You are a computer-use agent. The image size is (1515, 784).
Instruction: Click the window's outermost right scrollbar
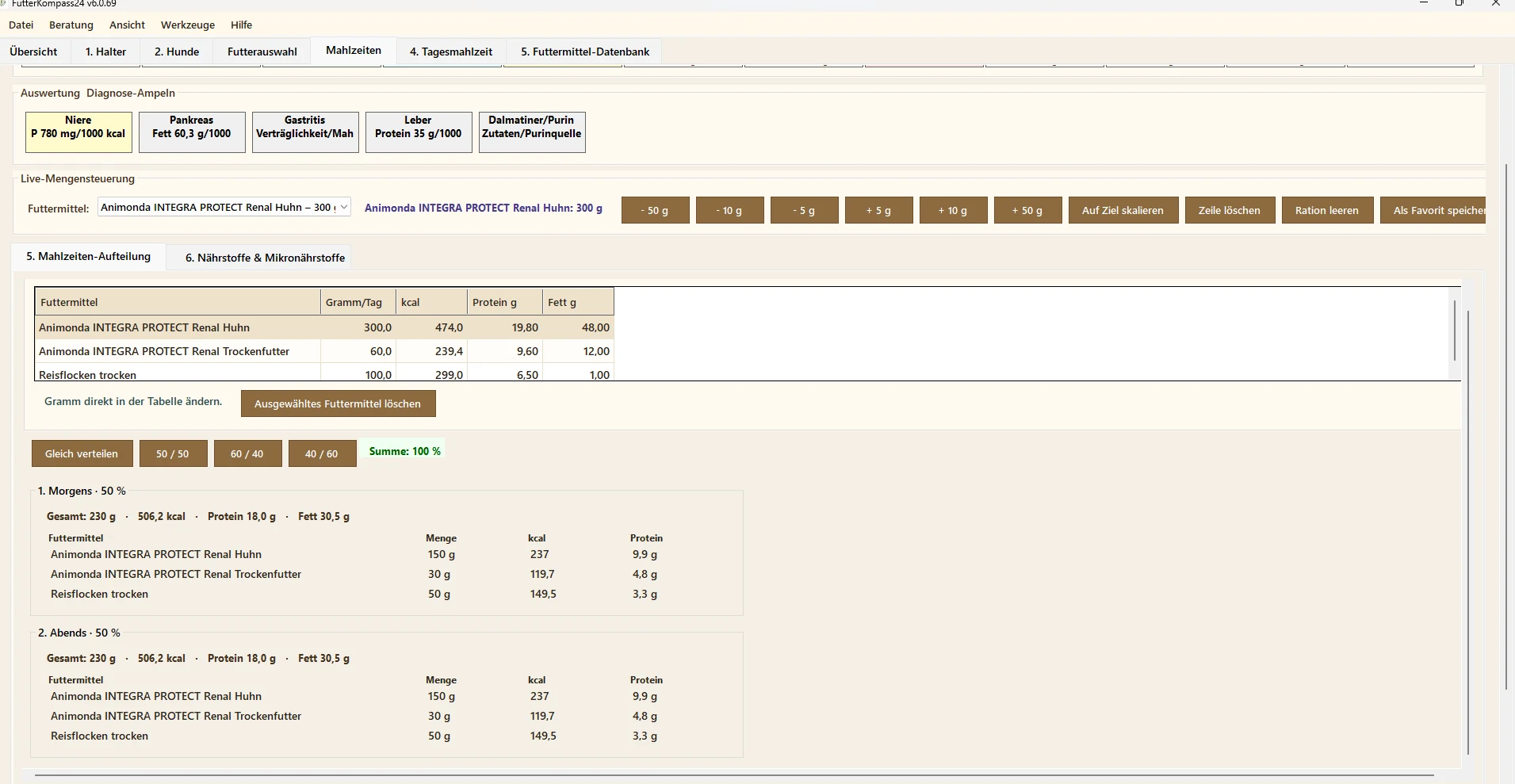pos(1506,426)
